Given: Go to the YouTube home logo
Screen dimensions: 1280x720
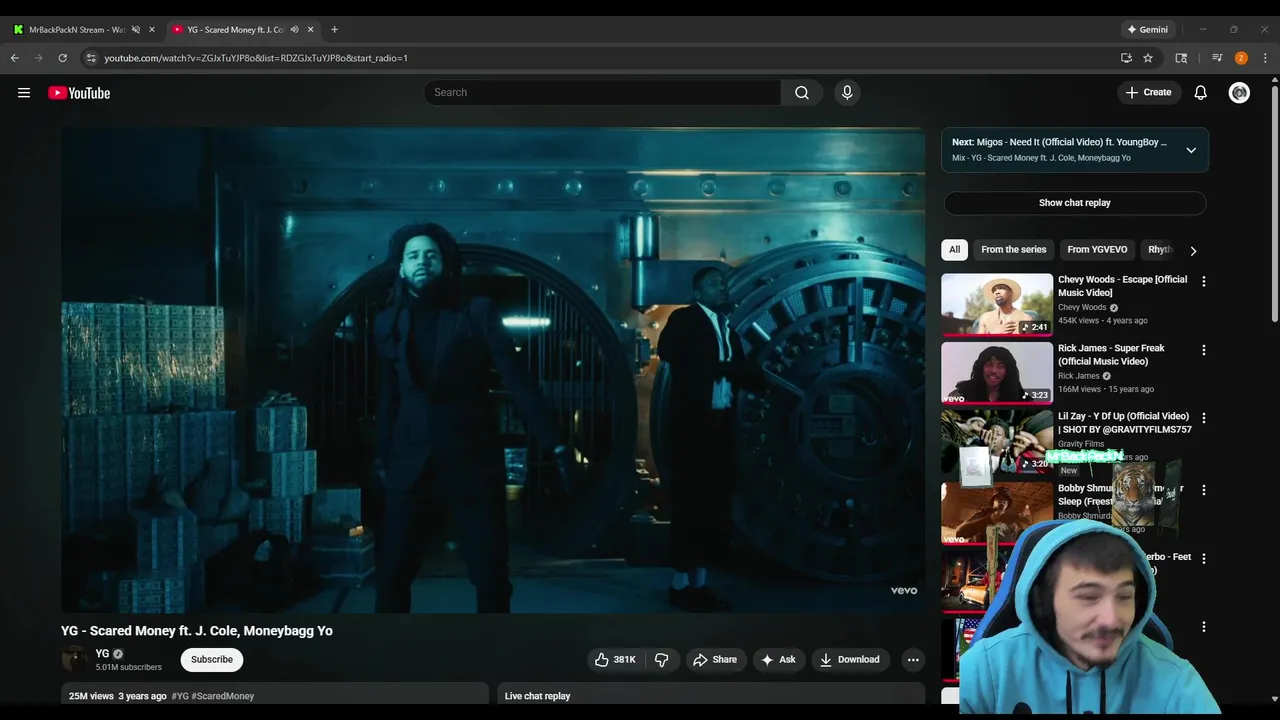Looking at the screenshot, I should click(79, 93).
